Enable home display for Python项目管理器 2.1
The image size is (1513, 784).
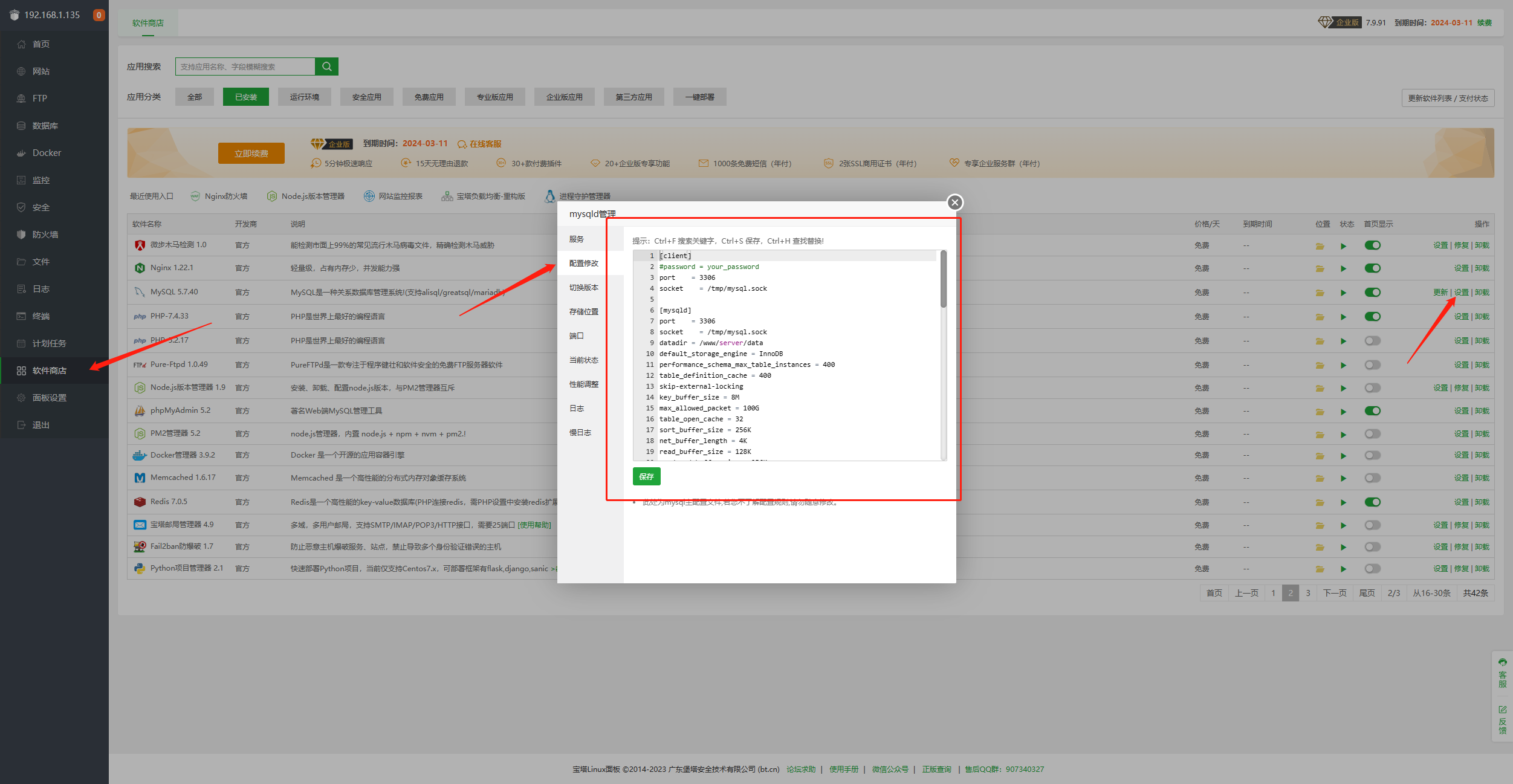point(1373,569)
